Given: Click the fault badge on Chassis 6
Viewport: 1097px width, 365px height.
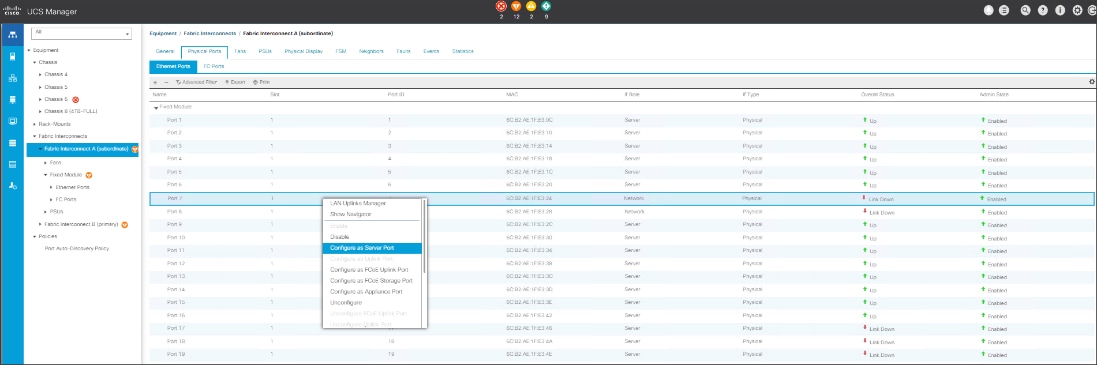Looking at the screenshot, I should click(76, 99).
